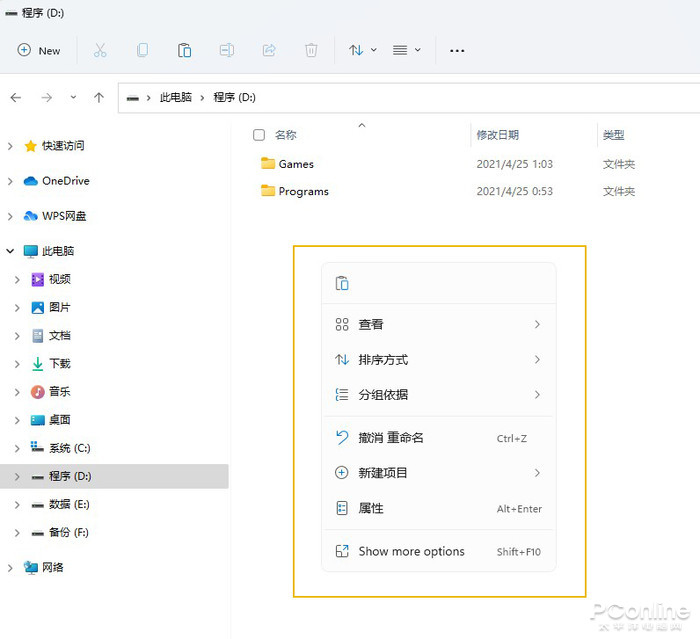The image size is (700, 639).
Task: Select 属性 in the context menu
Action: click(x=371, y=508)
